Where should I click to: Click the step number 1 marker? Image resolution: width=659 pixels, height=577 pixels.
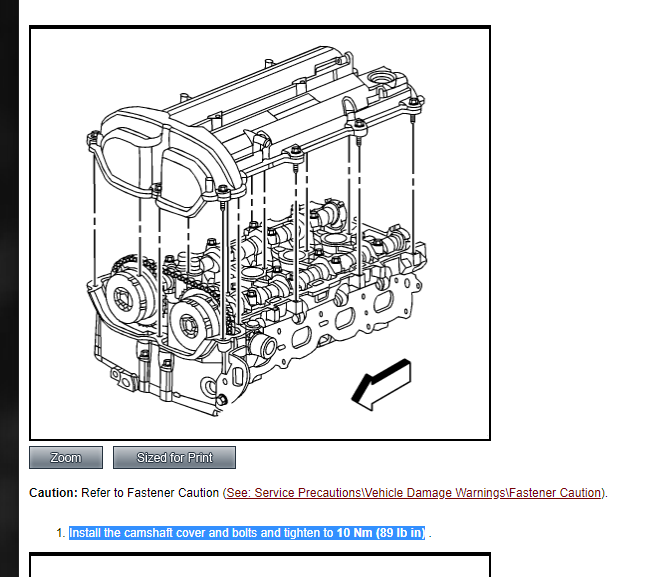tap(61, 533)
